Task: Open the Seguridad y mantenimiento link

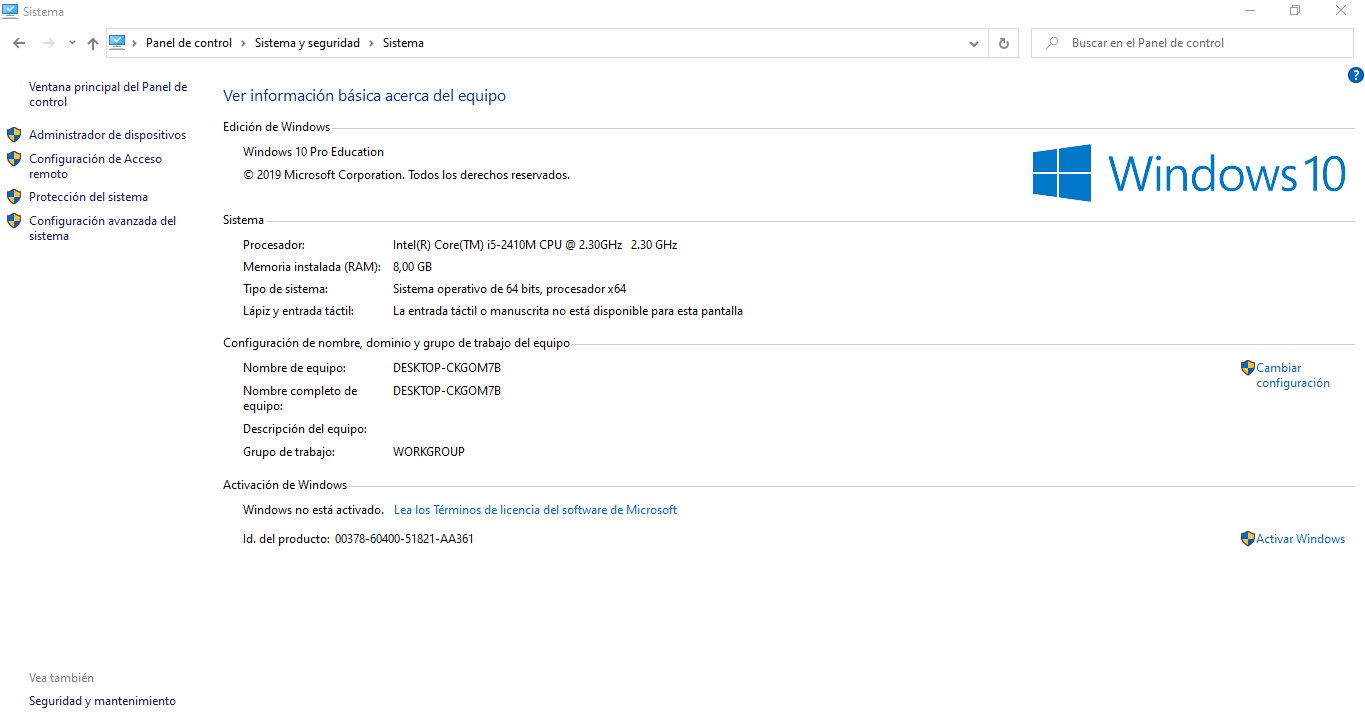Action: (x=102, y=701)
